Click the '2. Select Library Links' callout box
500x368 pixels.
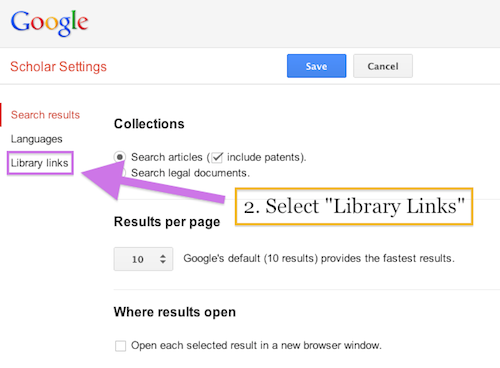pos(354,206)
